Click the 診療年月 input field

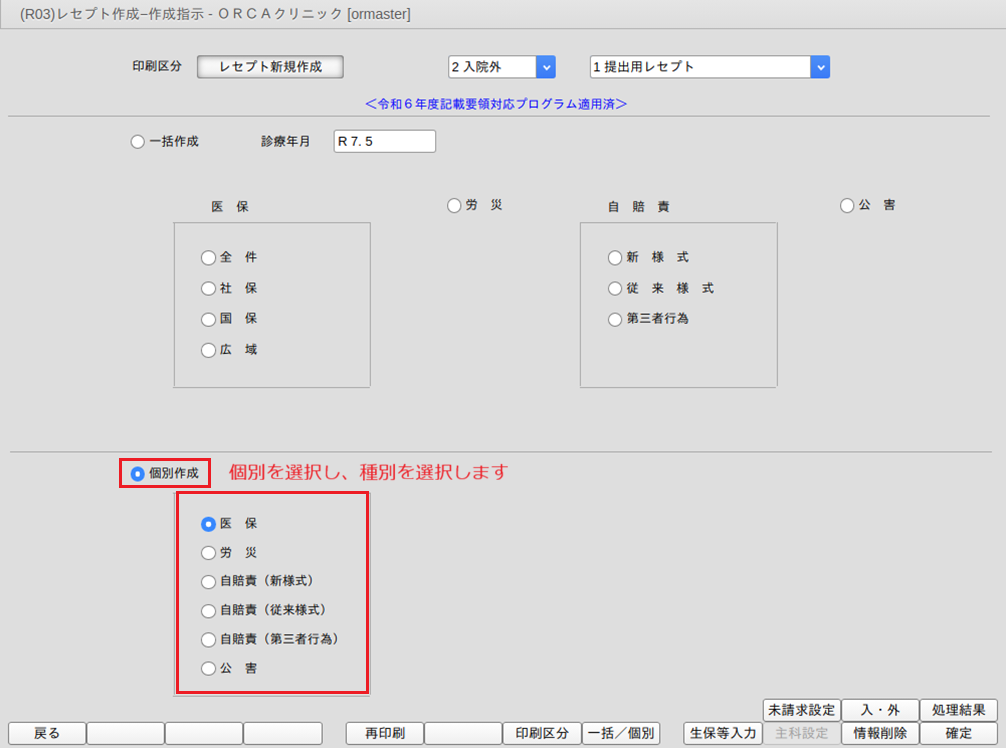[x=385, y=142]
